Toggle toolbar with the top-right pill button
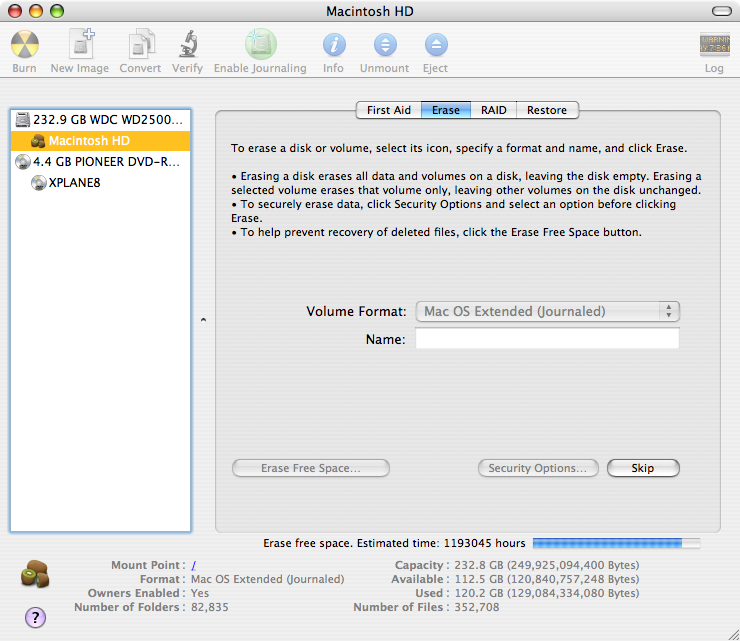 coord(722,11)
